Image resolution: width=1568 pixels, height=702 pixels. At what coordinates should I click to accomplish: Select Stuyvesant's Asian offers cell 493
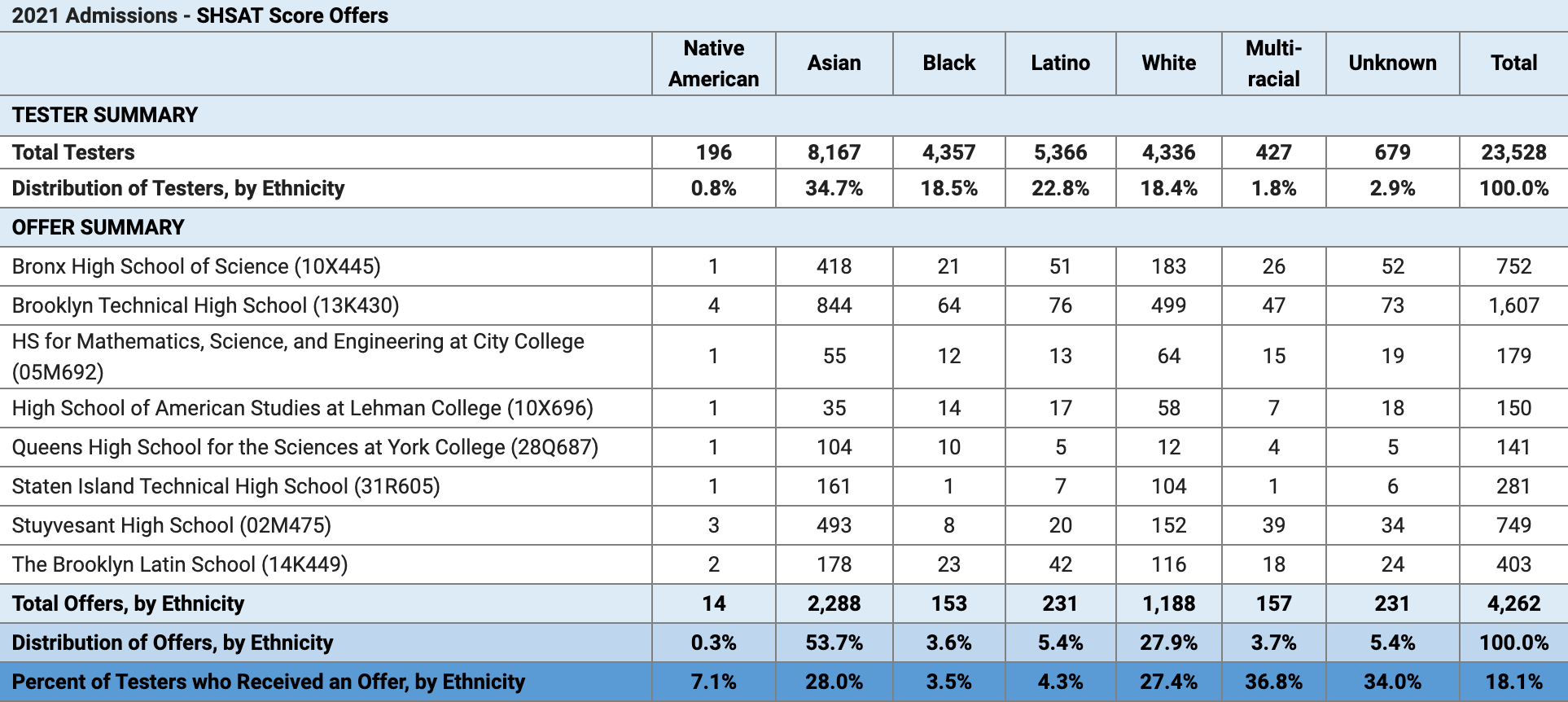834,525
